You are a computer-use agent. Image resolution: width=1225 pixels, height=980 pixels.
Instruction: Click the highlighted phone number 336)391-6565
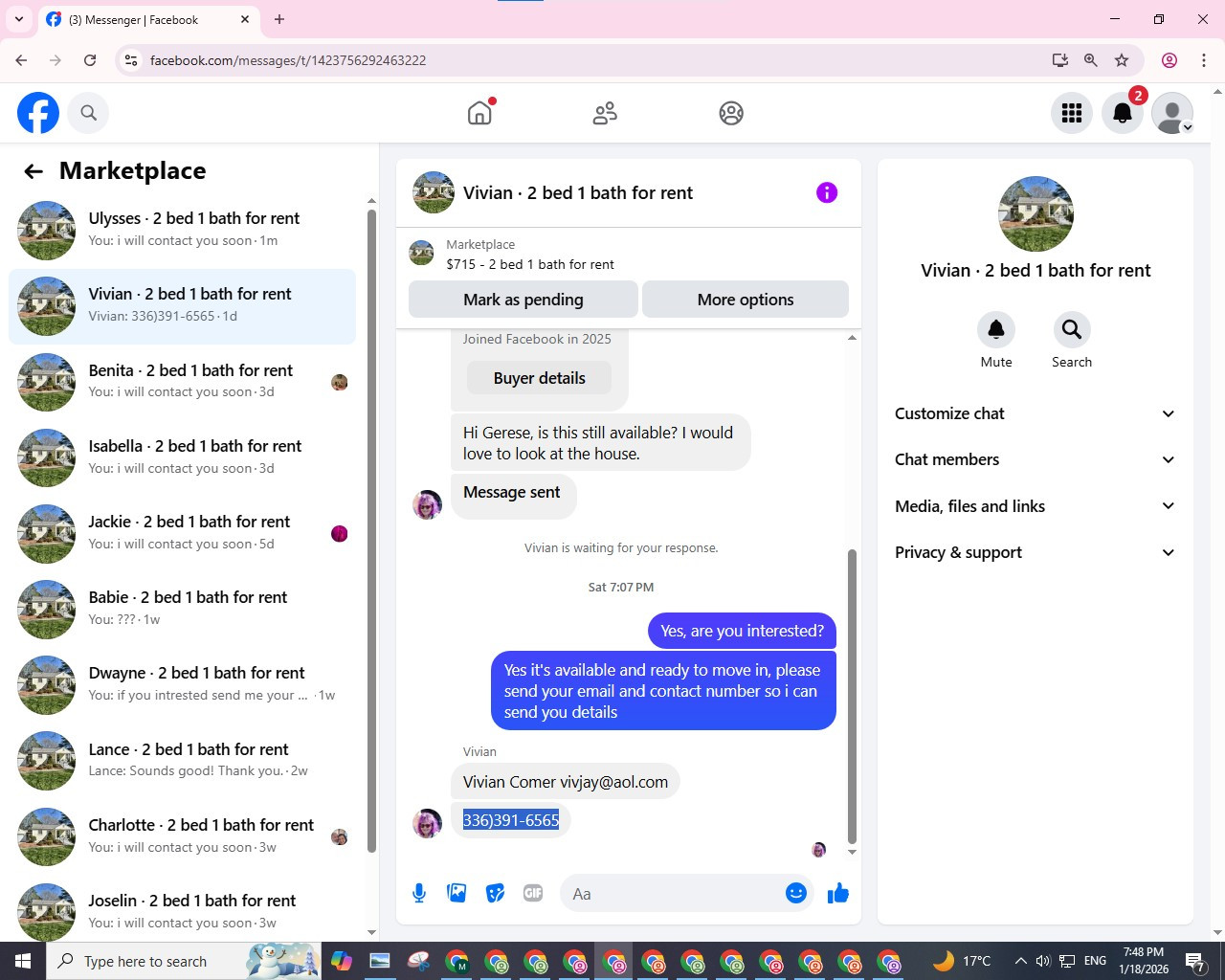511,820
